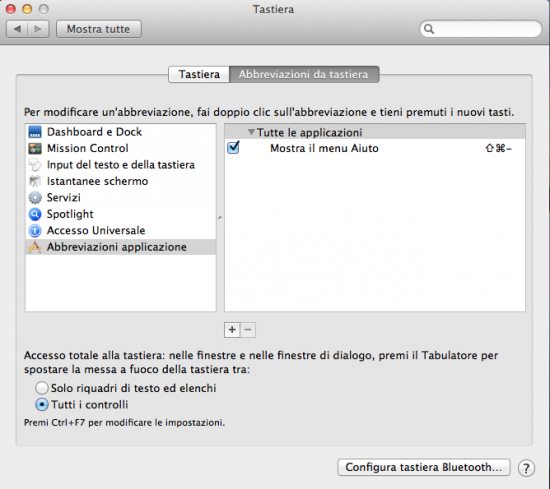Image resolution: width=550 pixels, height=489 pixels.
Task: Go back with the left arrow button
Action: coord(17,29)
